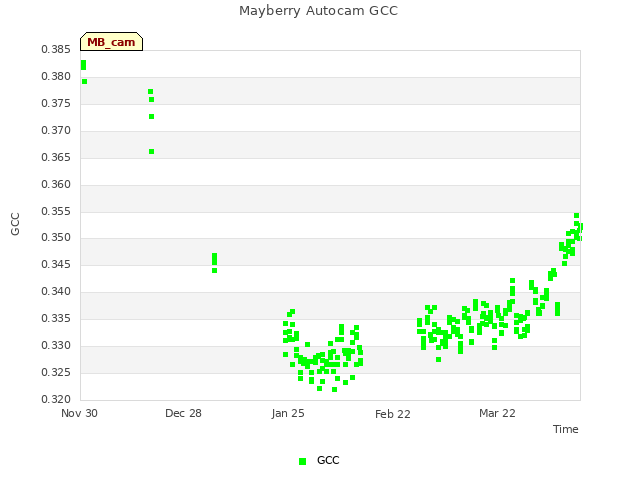Click the 0.325 y-axis value

56,373
